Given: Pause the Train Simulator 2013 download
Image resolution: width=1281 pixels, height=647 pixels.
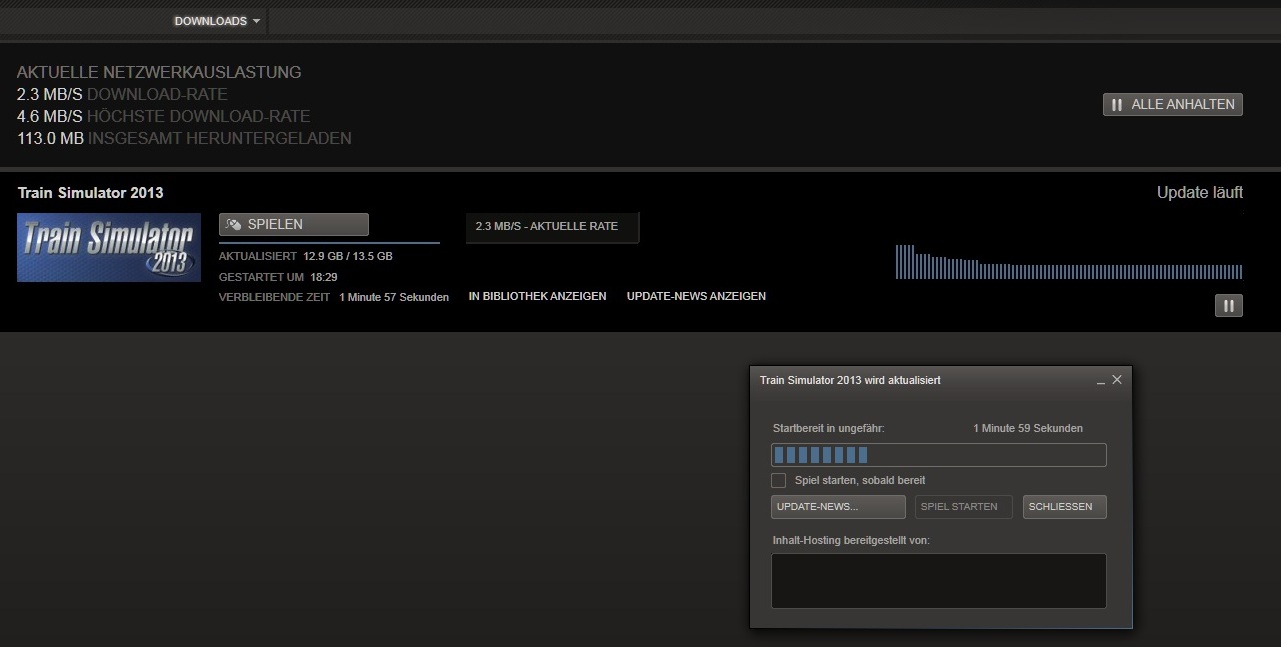Looking at the screenshot, I should (1228, 305).
